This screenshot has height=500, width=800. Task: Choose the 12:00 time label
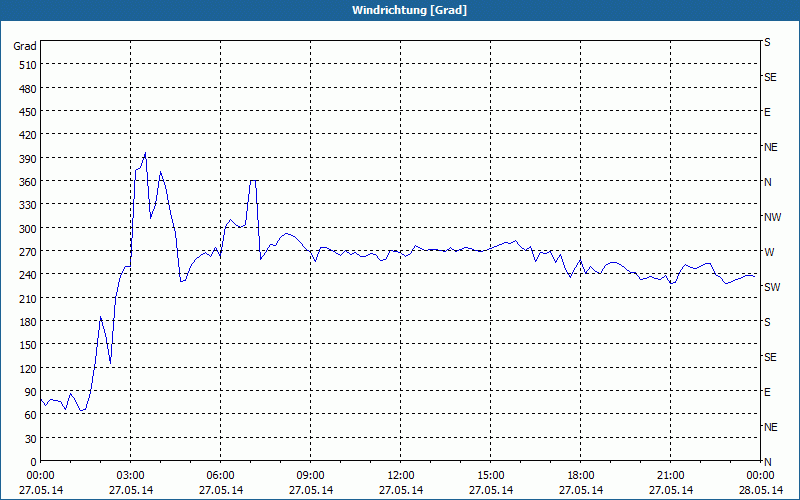pos(401,476)
